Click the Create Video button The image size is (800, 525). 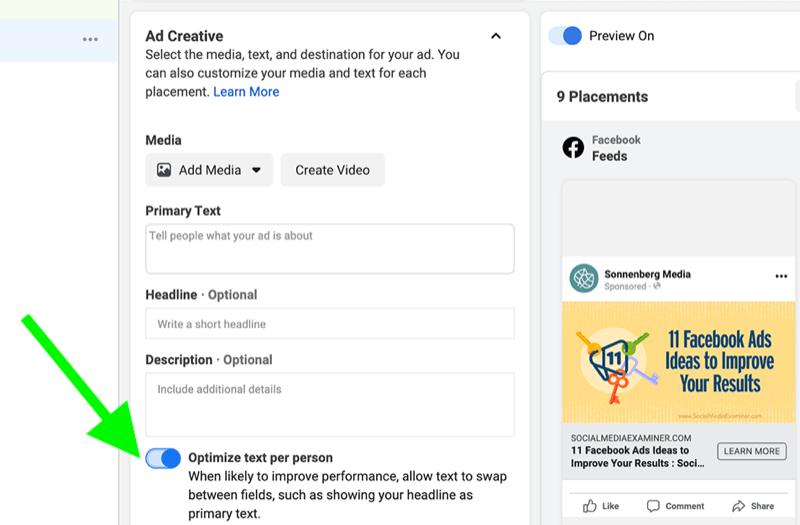333,170
